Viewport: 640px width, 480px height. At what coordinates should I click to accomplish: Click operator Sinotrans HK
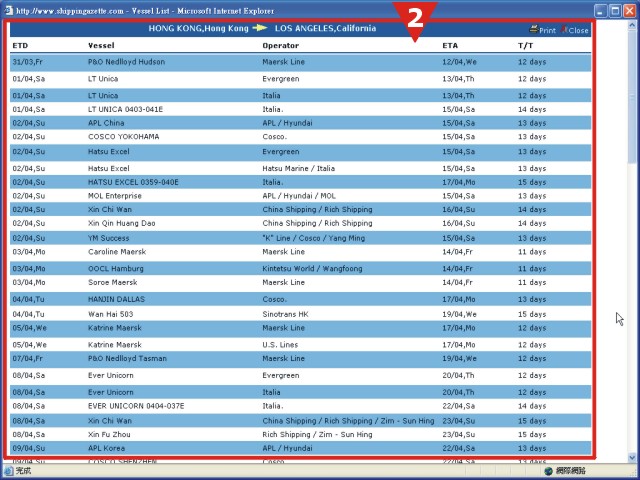click(285, 314)
